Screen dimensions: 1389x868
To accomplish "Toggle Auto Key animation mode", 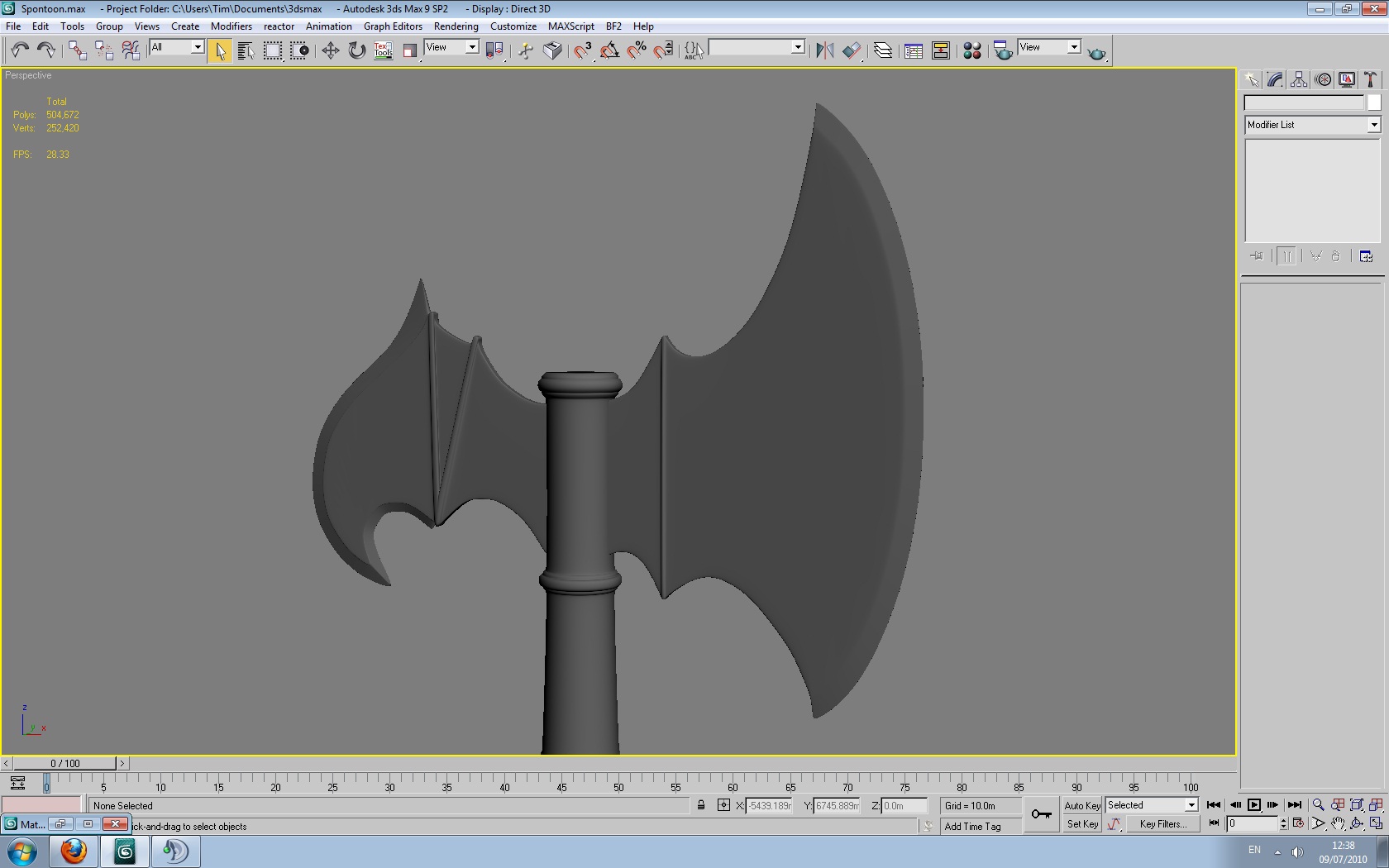I will (x=1081, y=805).
